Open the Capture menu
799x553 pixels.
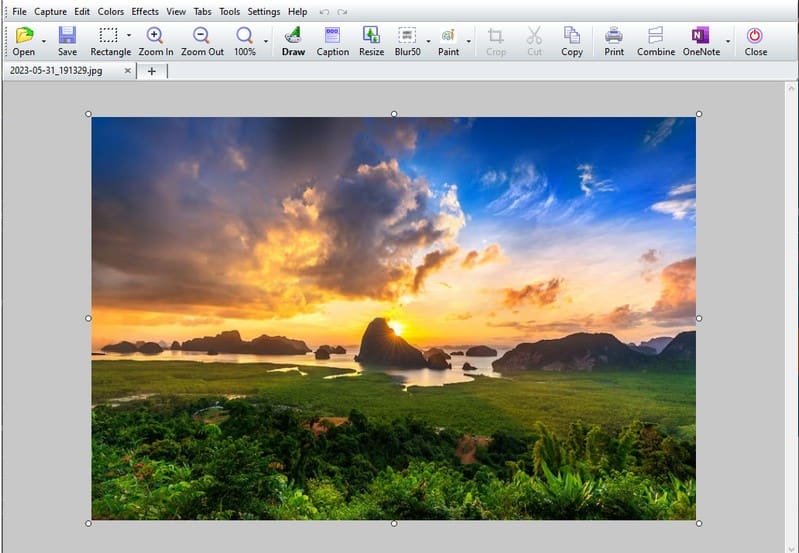click(50, 11)
